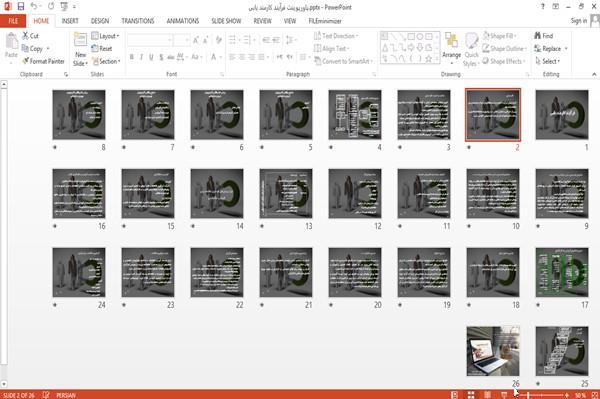Click the Normal view icon in status bar
This screenshot has height=399, width=600.
click(x=454, y=395)
